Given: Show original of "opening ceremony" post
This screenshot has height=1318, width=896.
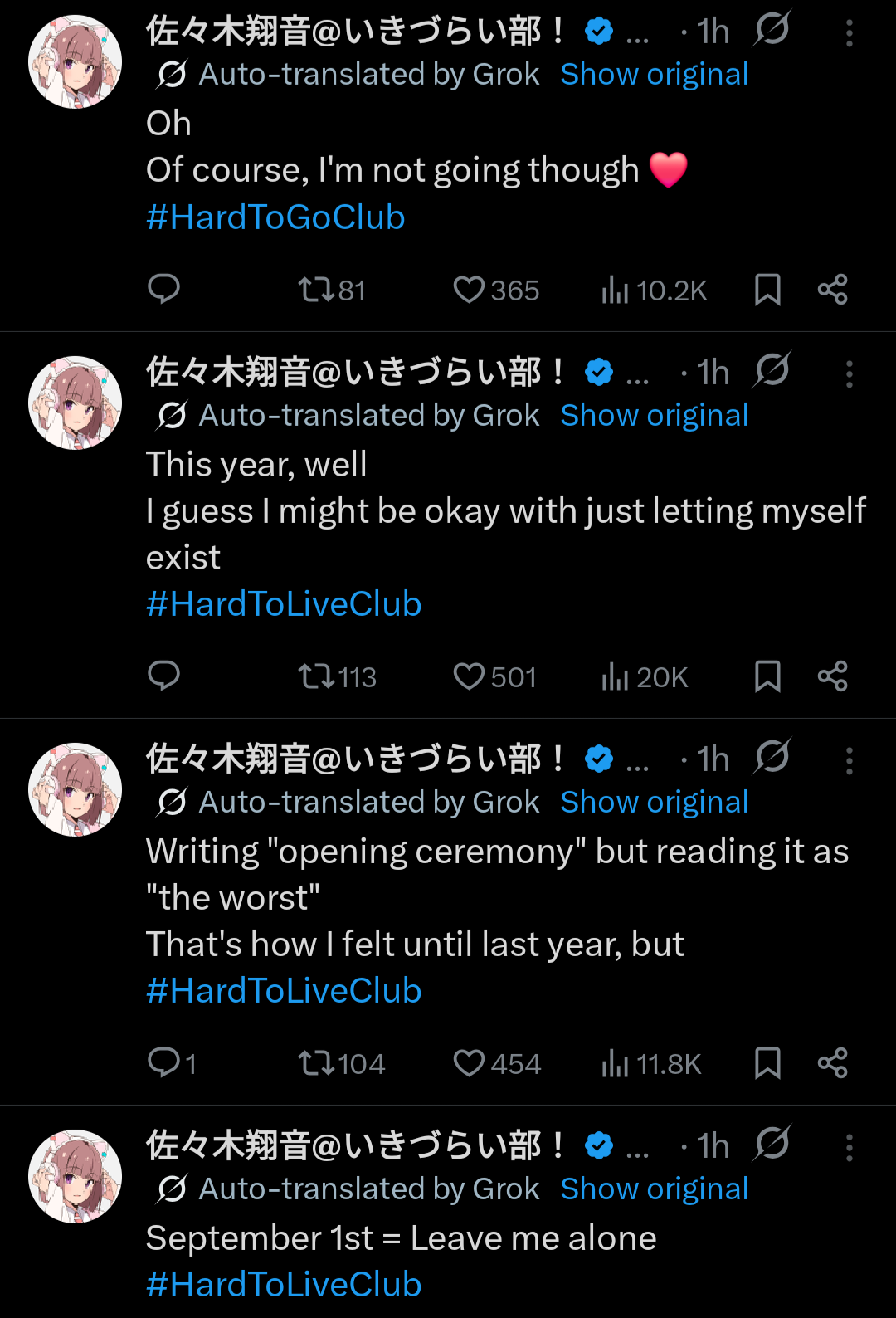Looking at the screenshot, I should point(654,803).
